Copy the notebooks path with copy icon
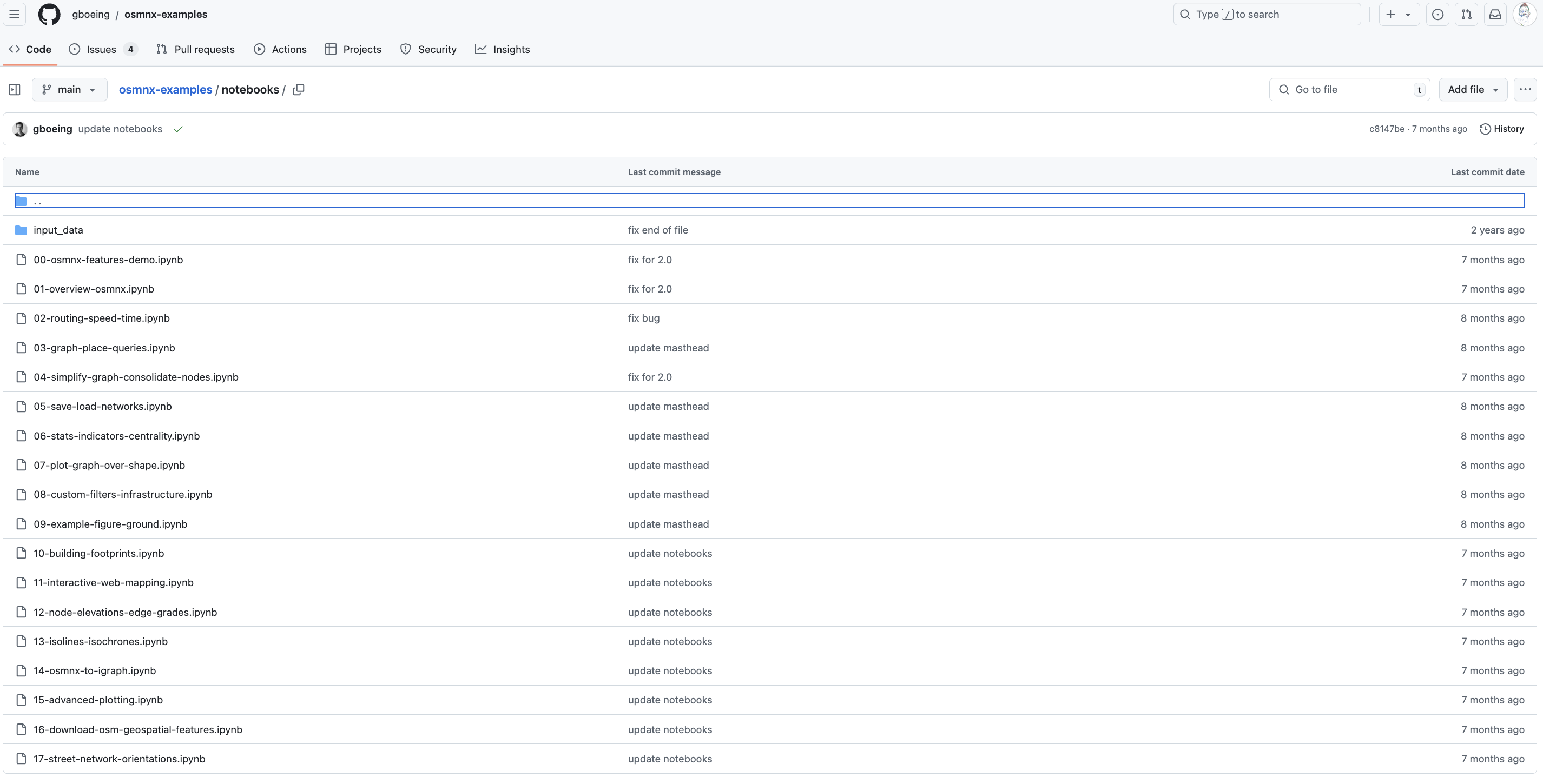The height and width of the screenshot is (784, 1543). click(298, 89)
